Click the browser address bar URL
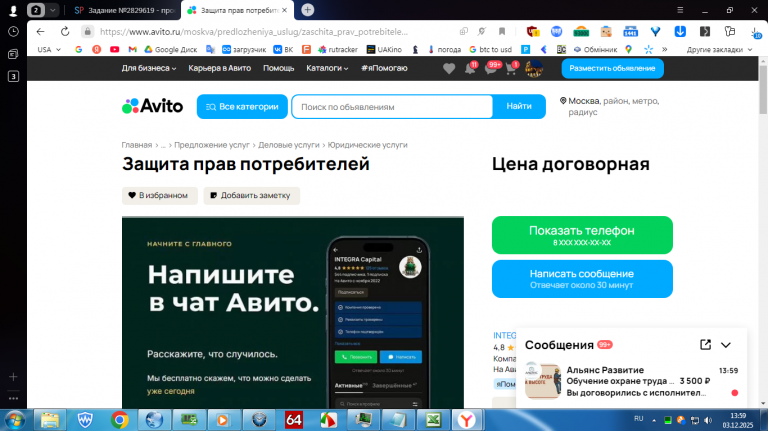 point(254,31)
